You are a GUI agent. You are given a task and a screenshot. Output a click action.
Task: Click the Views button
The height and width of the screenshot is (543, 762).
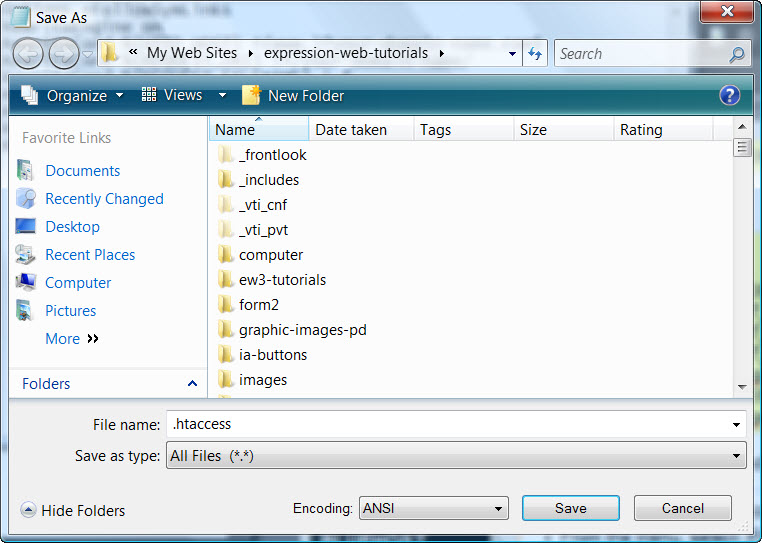(172, 95)
